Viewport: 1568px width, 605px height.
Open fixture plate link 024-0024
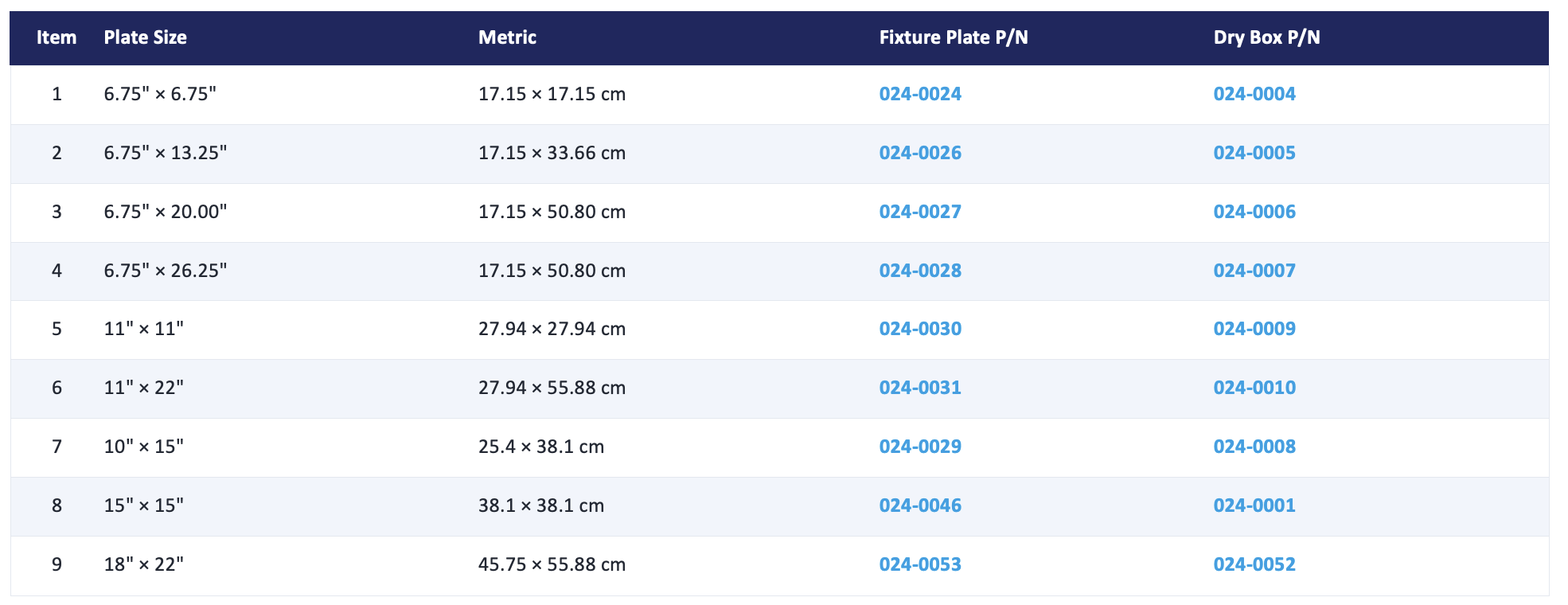pyautogui.click(x=920, y=94)
